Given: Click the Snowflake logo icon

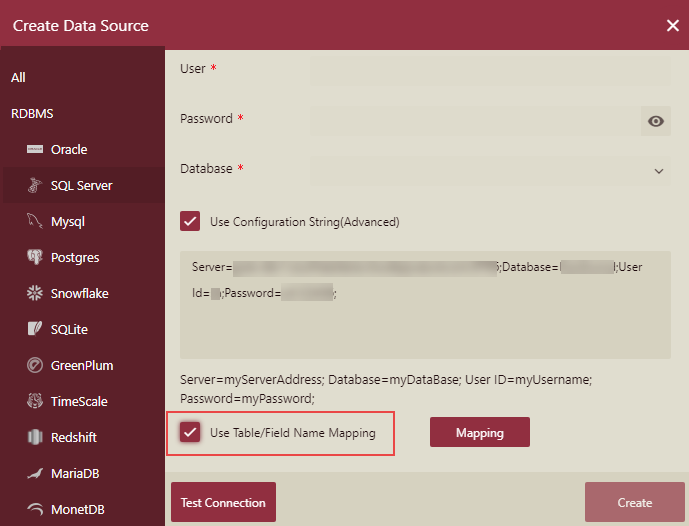Looking at the screenshot, I should coord(35,293).
